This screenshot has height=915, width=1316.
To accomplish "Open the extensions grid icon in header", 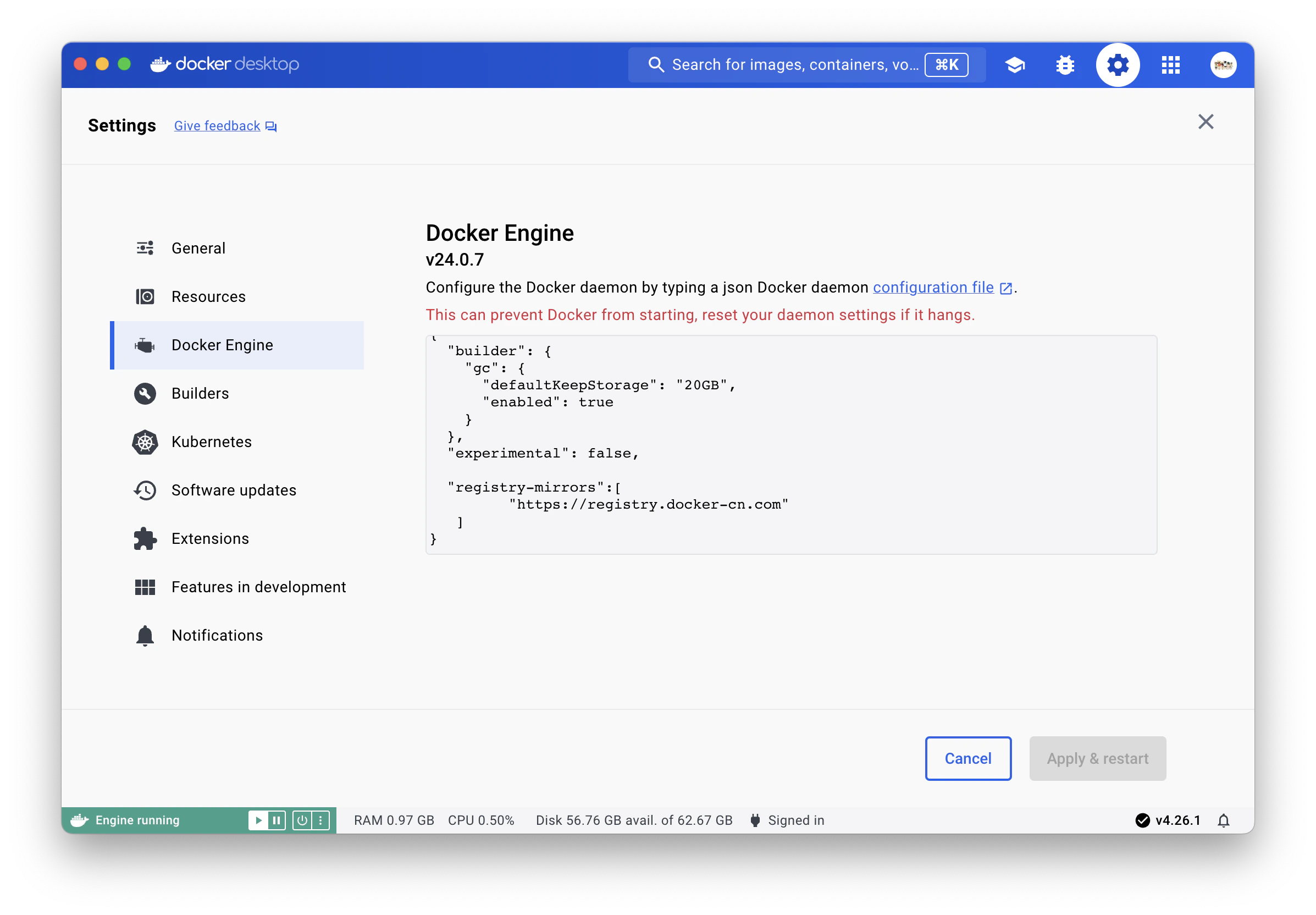I will coord(1170,65).
